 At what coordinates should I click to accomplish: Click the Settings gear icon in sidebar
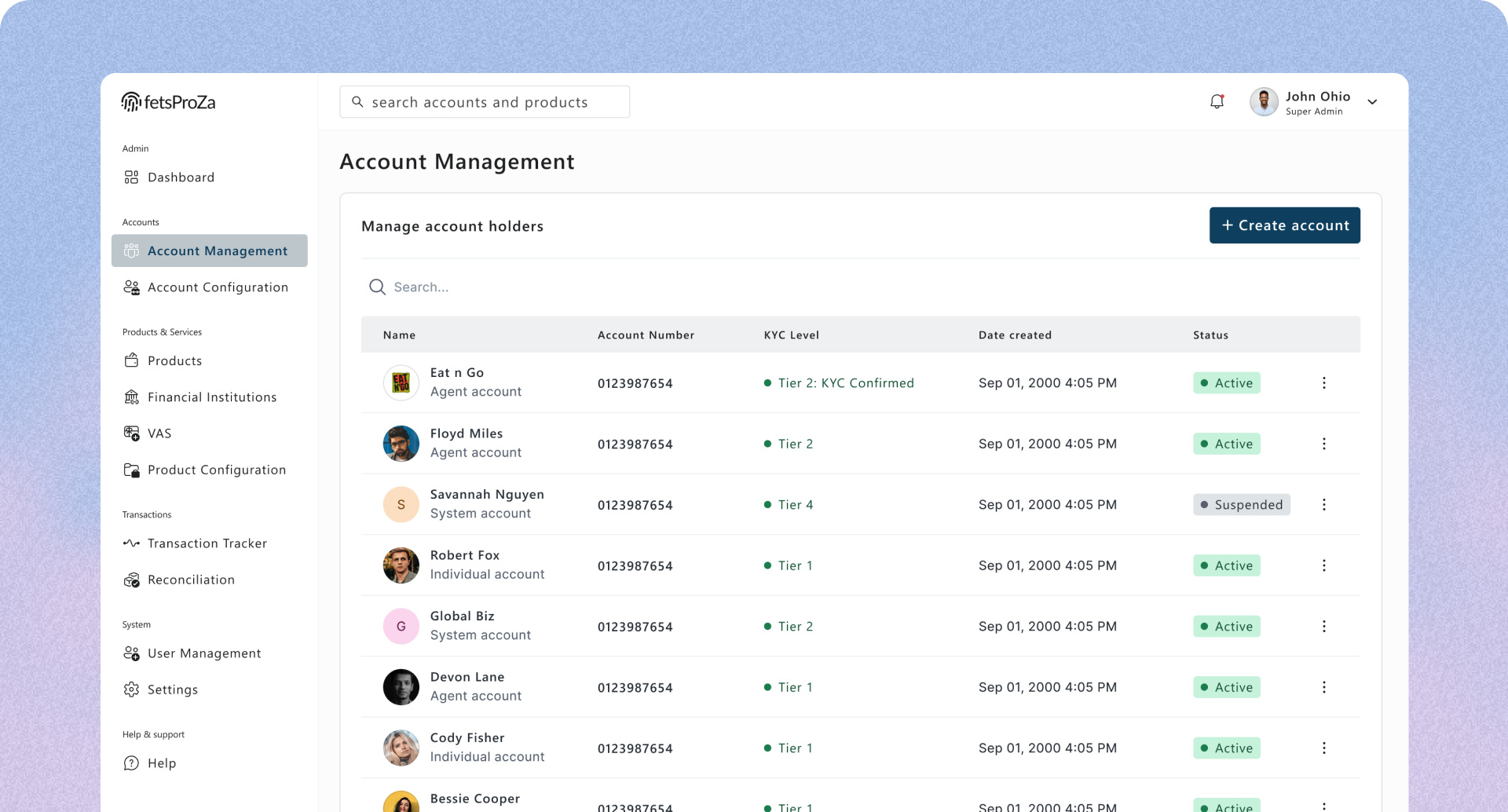click(131, 689)
